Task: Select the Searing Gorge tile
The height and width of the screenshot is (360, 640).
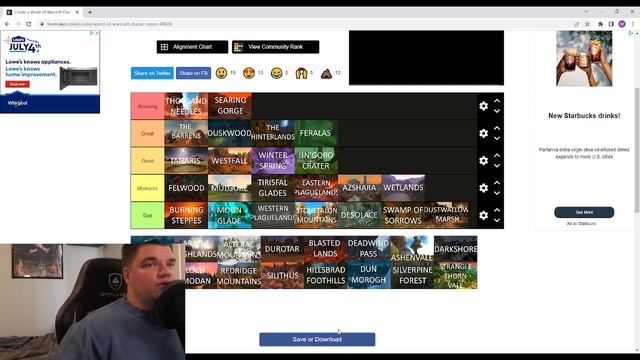Action: tap(230, 106)
